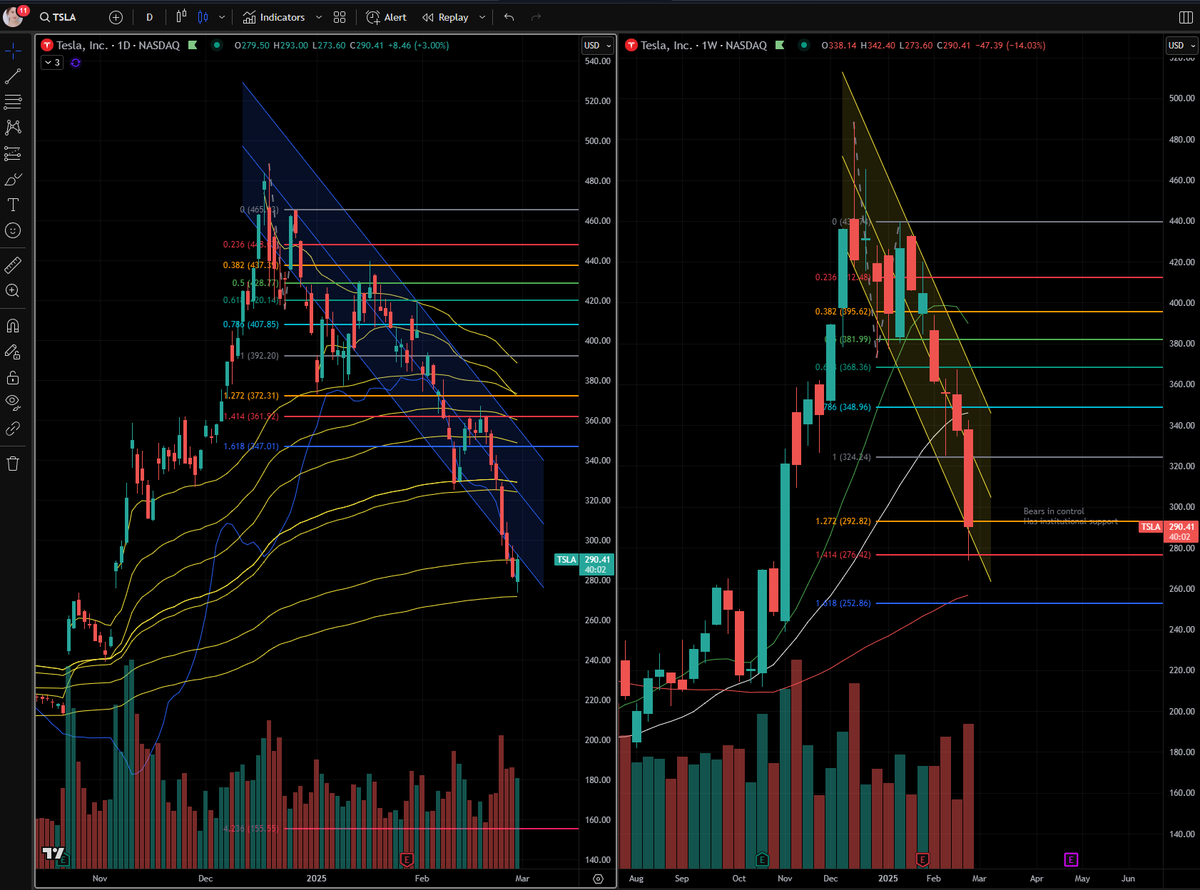The width and height of the screenshot is (1200, 890).
Task: Click the bar style icon beside D
Action: [x=180, y=18]
